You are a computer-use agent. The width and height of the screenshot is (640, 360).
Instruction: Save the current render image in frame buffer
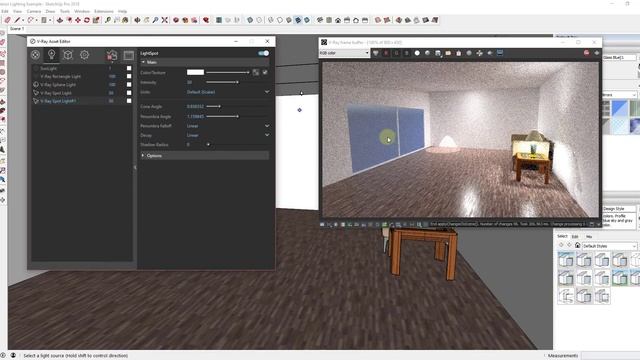pyautogui.click(x=438, y=53)
